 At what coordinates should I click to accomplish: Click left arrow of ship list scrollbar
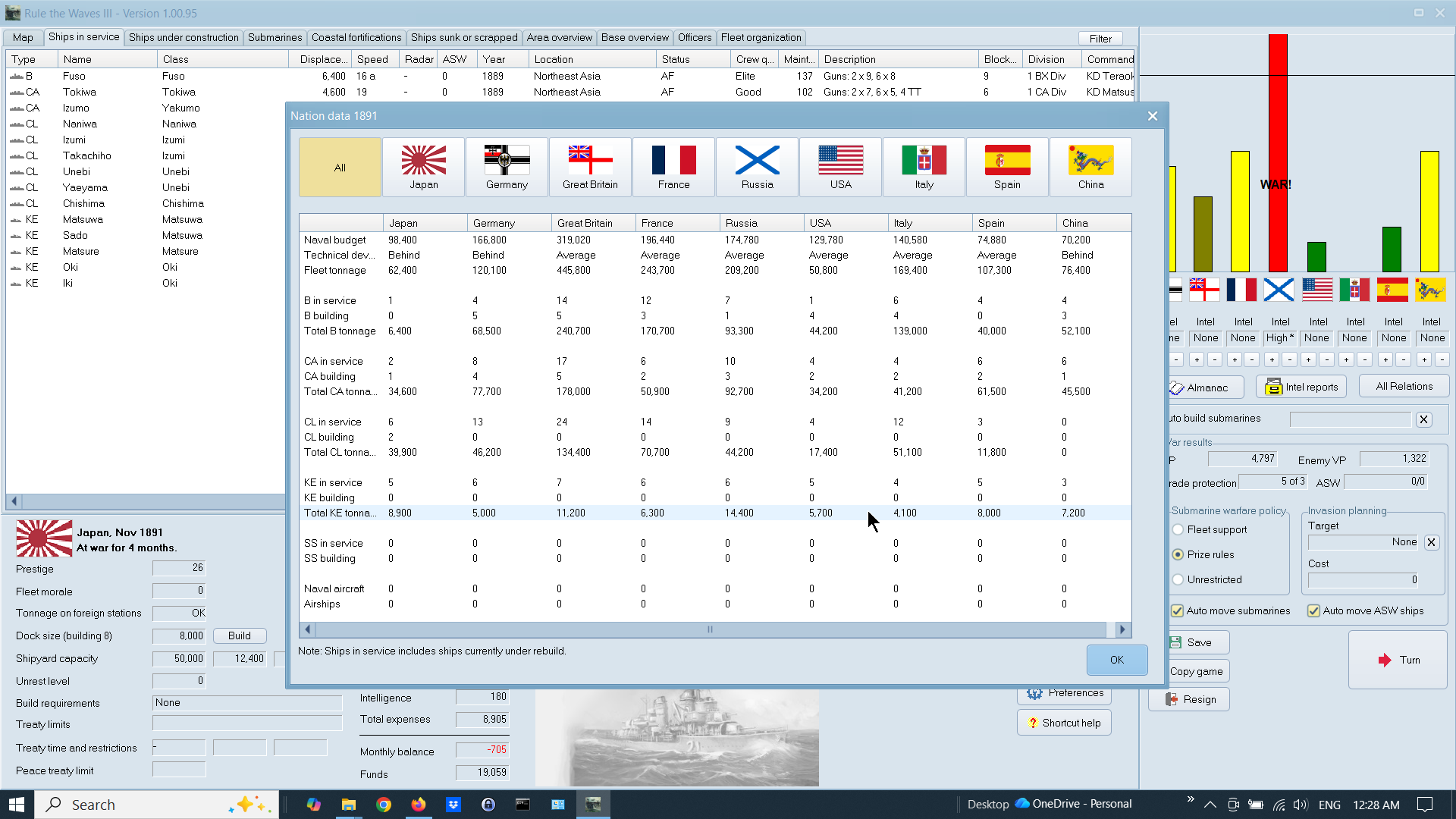click(x=14, y=501)
